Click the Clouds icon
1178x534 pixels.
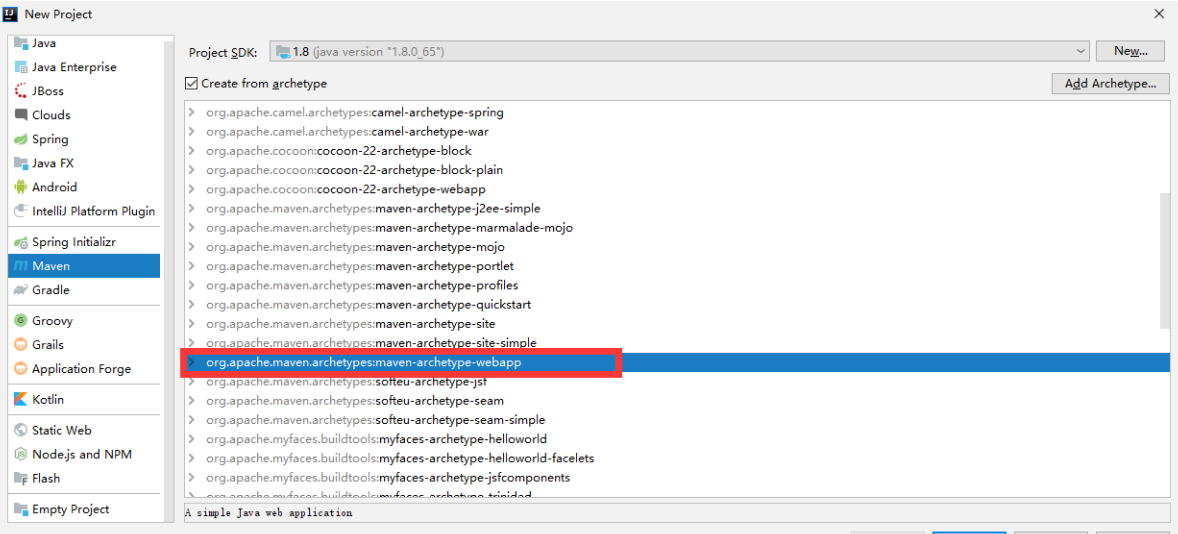click(20, 115)
